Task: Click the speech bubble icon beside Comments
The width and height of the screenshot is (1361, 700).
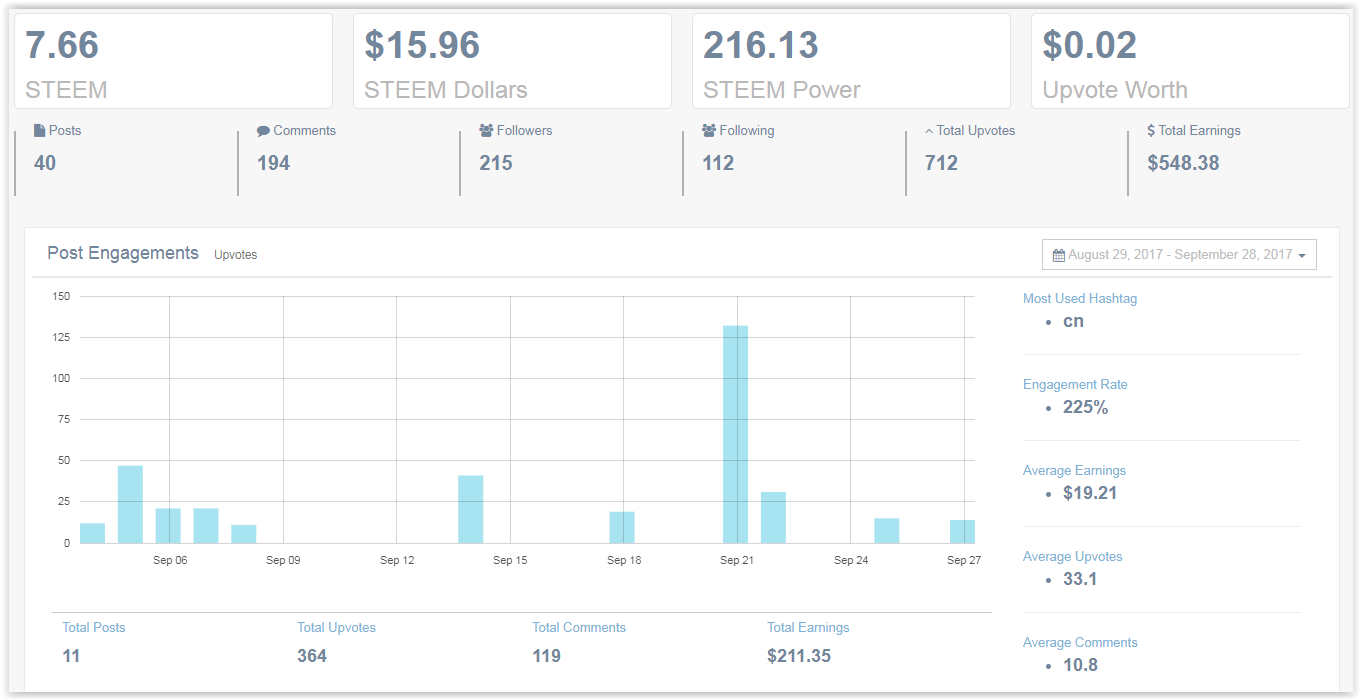Action: (263, 131)
